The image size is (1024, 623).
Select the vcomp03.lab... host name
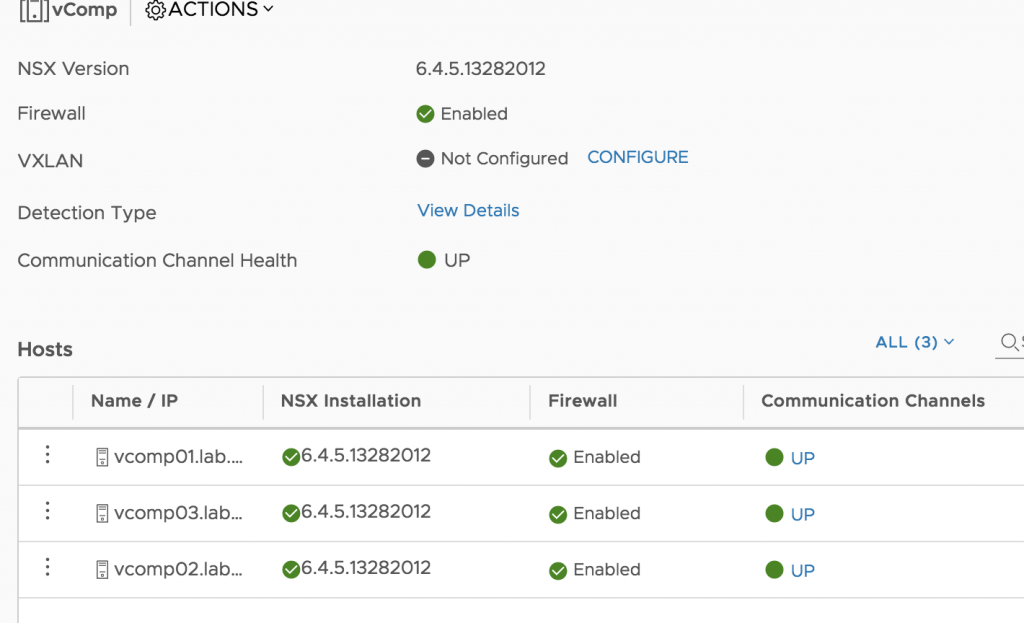pyautogui.click(x=178, y=513)
